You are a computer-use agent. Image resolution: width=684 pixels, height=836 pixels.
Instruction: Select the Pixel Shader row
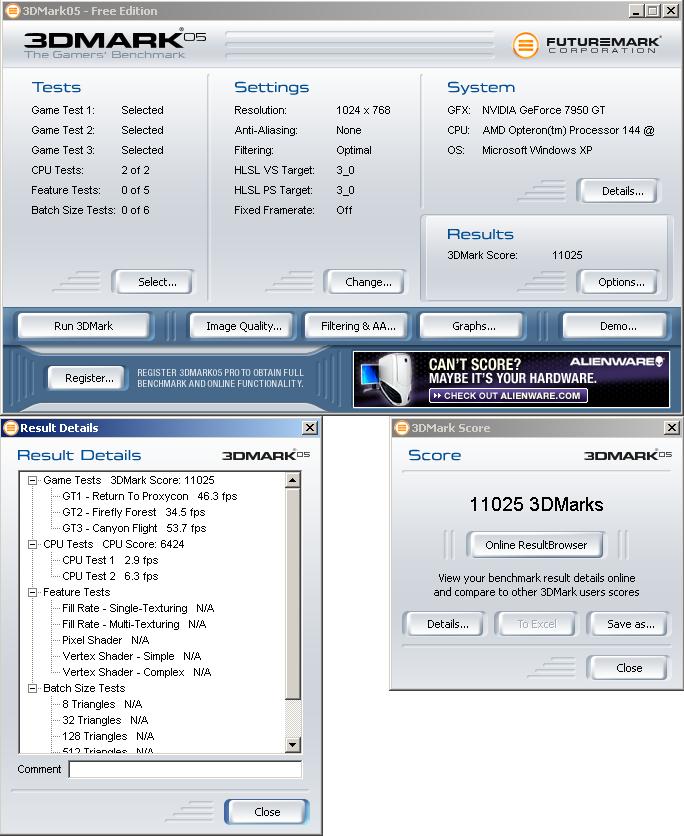pos(105,640)
